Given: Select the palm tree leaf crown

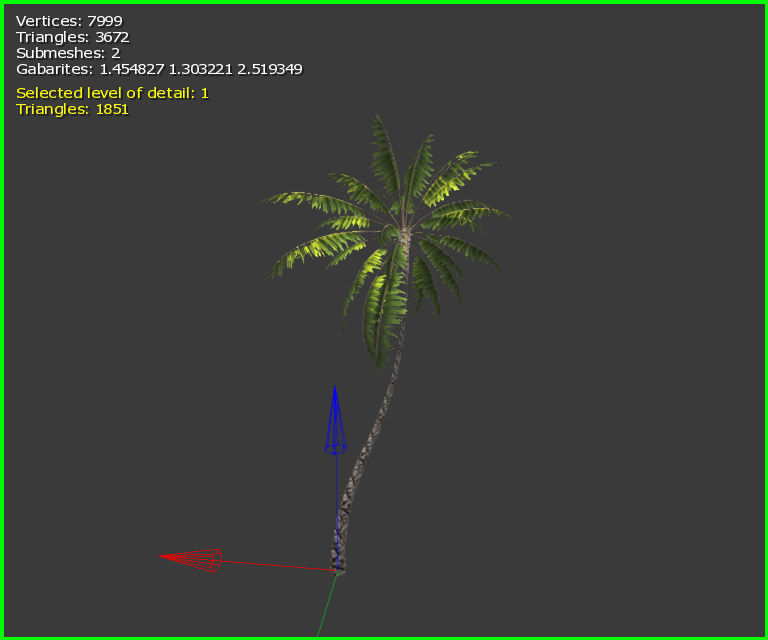Looking at the screenshot, I should coord(386,240).
